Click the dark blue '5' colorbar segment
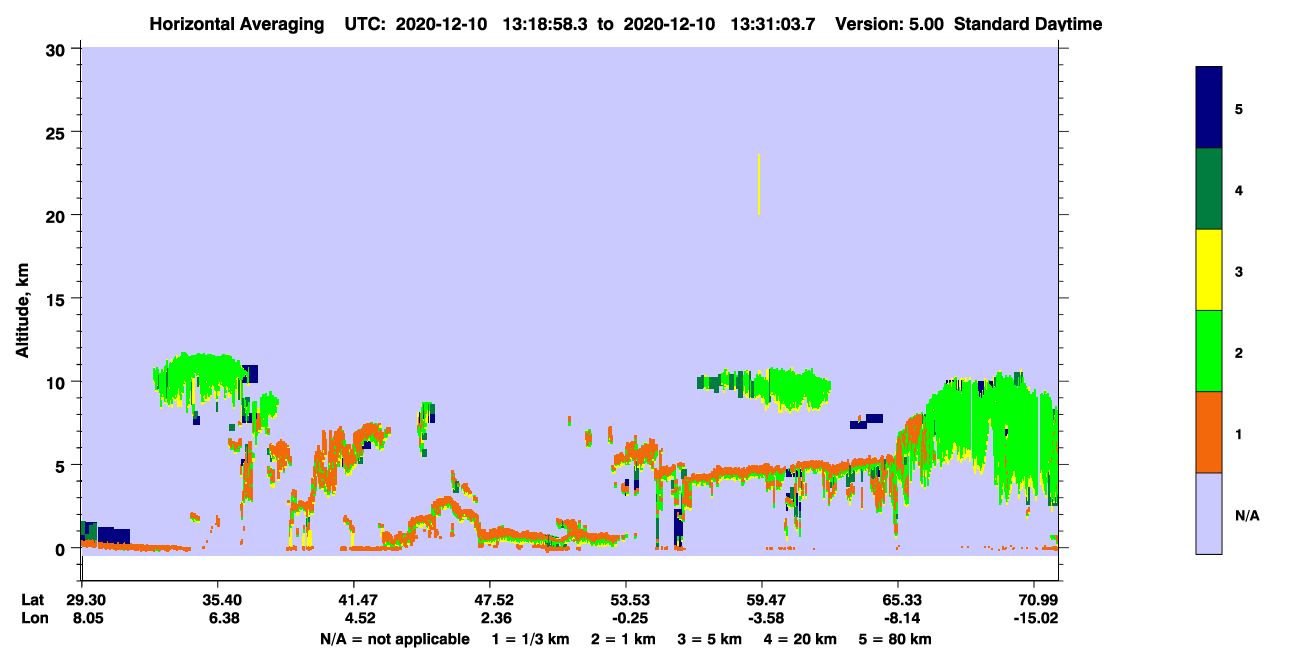Image resolution: width=1300 pixels, height=667 pixels. click(x=1209, y=107)
